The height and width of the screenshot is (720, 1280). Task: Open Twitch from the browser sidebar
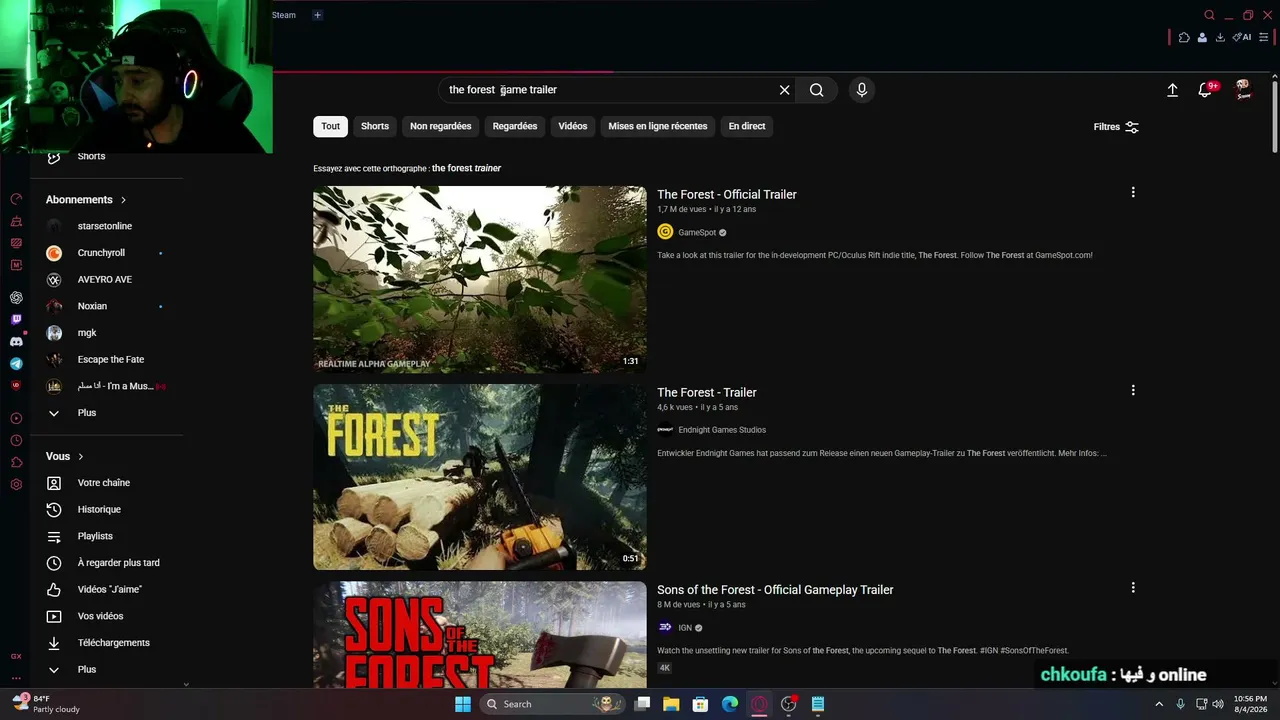pos(16,320)
